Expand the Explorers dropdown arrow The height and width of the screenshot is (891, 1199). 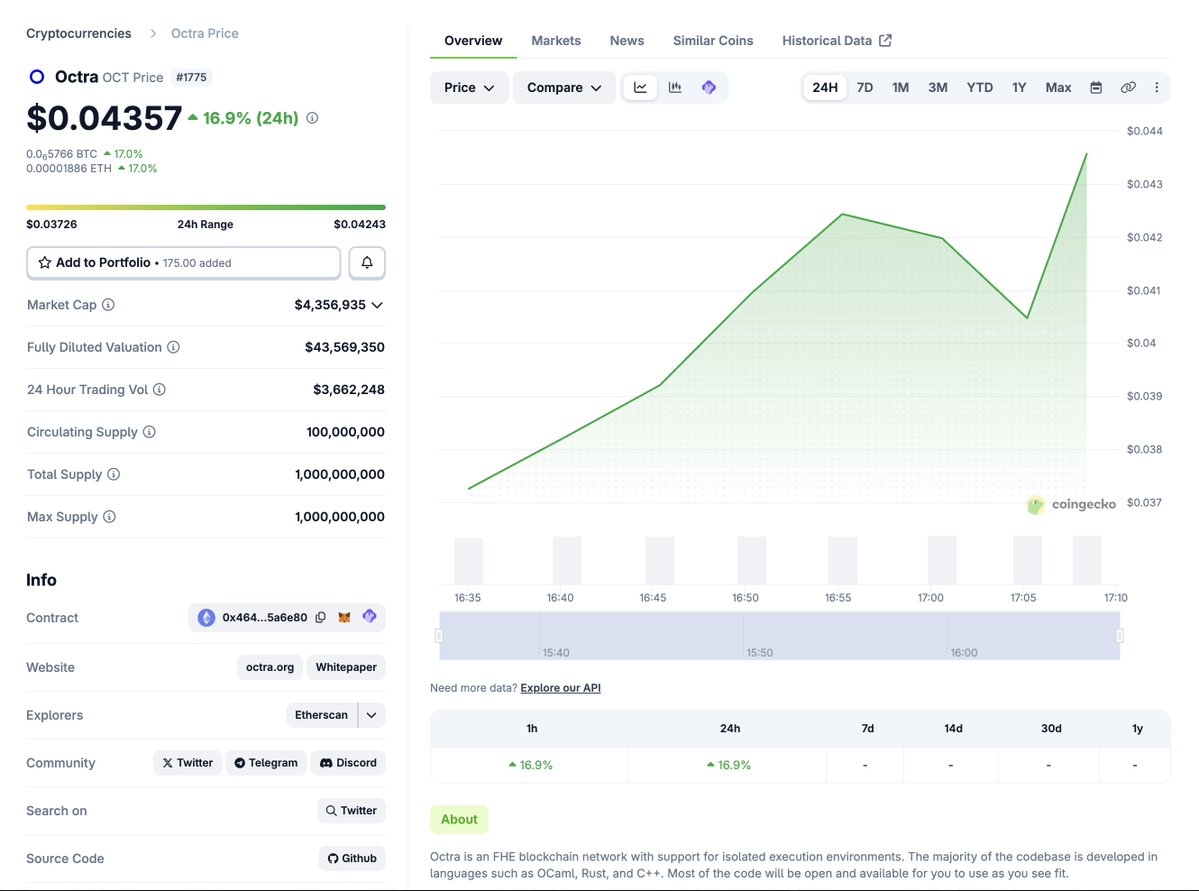tap(372, 715)
